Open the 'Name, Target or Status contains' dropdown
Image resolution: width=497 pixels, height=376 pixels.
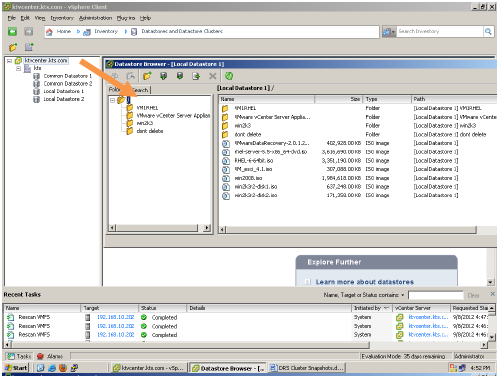[403, 295]
